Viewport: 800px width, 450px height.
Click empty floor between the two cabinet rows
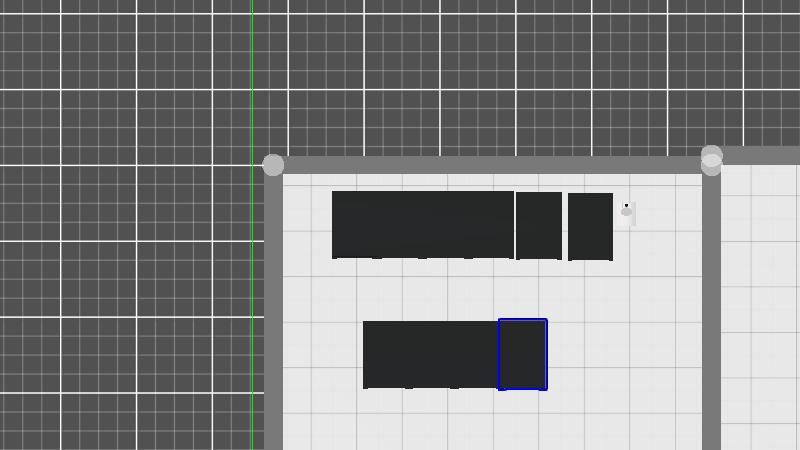tap(450, 290)
